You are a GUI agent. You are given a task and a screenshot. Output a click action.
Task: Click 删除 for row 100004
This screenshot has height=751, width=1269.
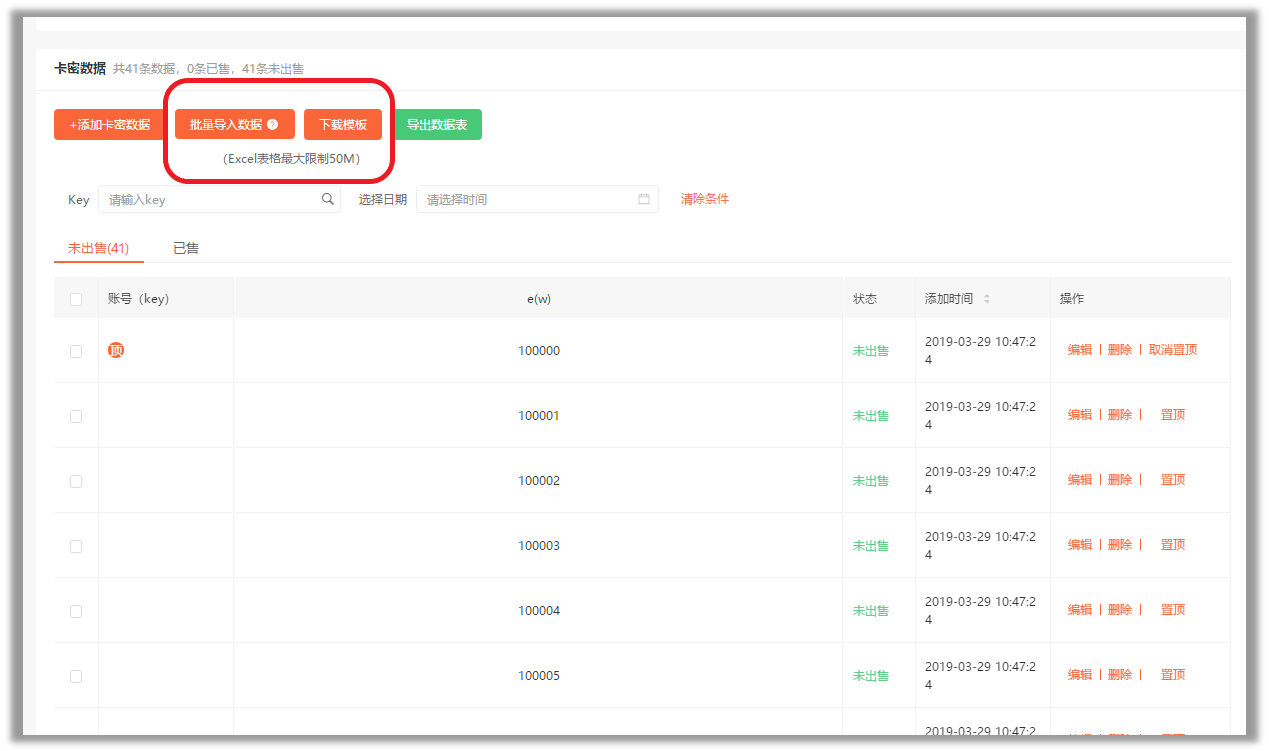point(1120,610)
